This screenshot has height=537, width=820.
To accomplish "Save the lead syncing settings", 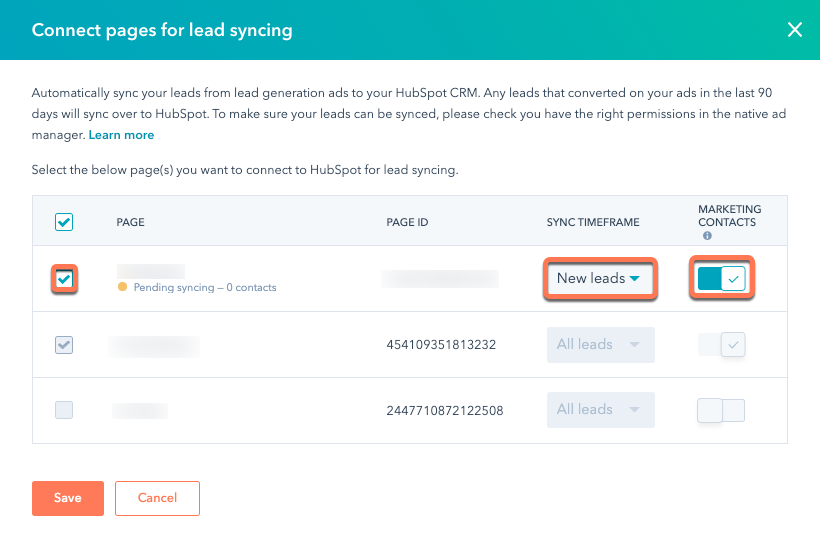I will pyautogui.click(x=68, y=498).
